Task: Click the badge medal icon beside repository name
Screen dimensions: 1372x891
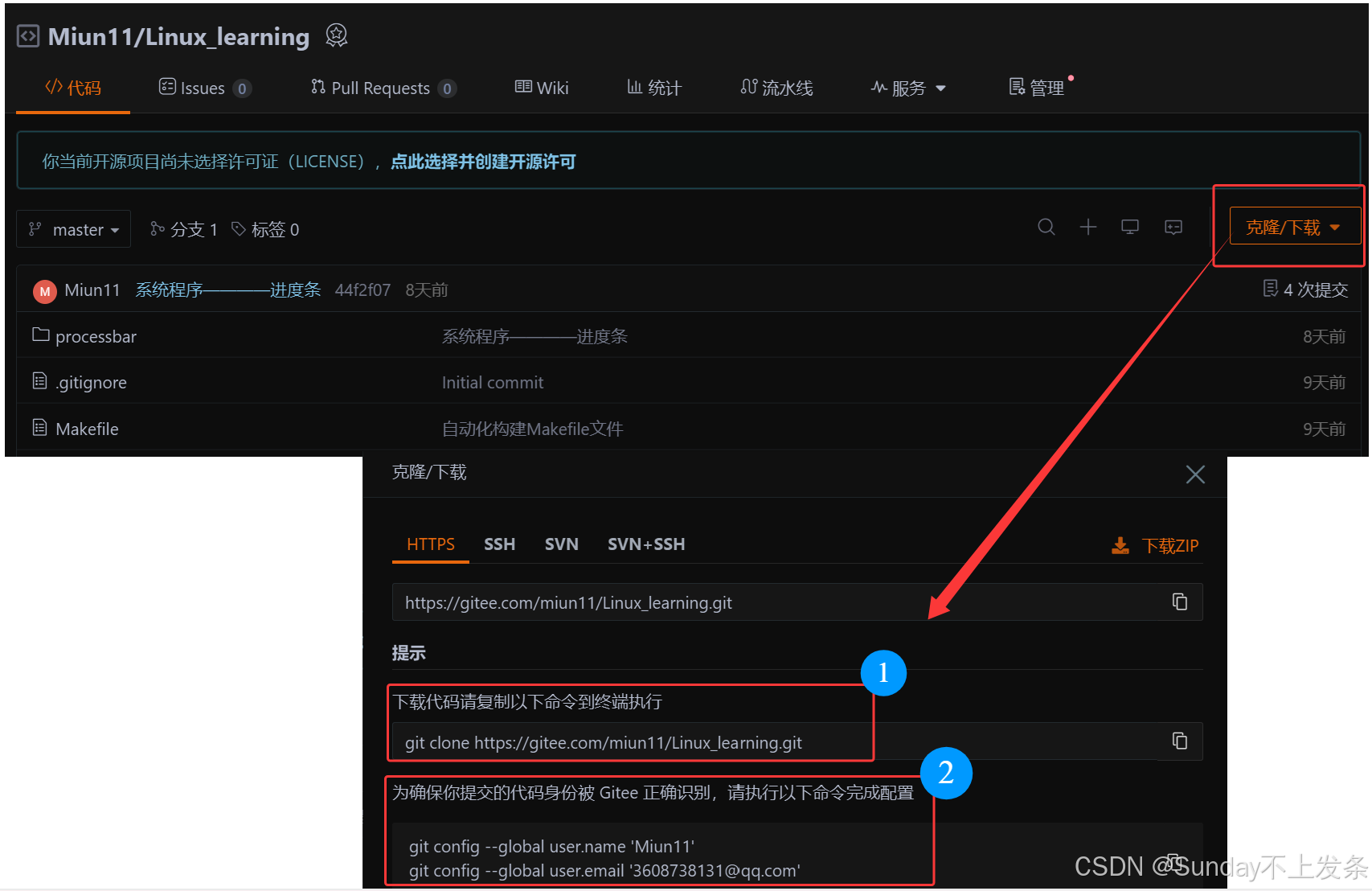Action: (x=336, y=35)
